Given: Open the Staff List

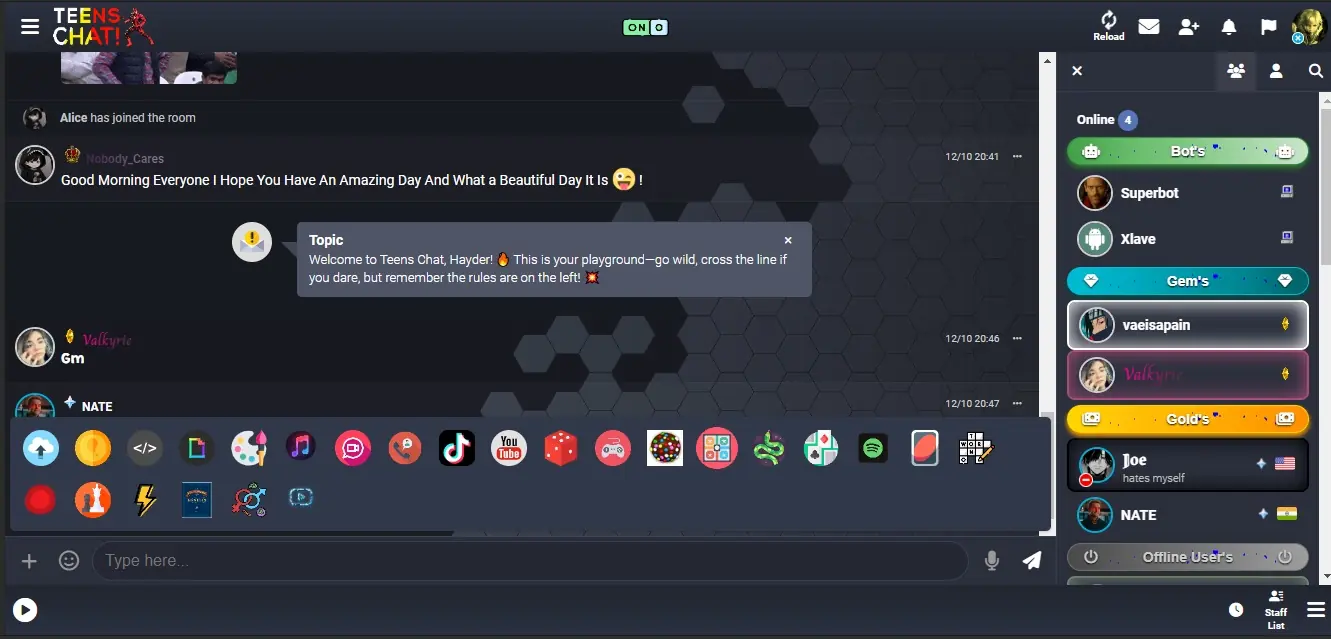Looking at the screenshot, I should pyautogui.click(x=1276, y=610).
